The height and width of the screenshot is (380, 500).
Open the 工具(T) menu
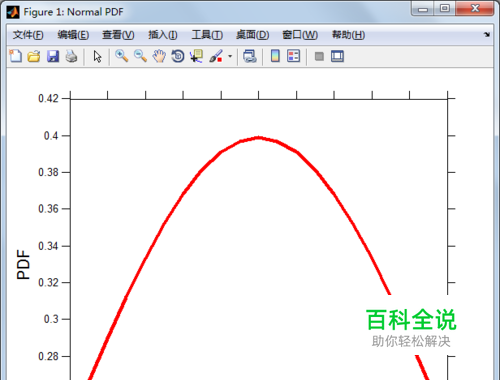(207, 35)
